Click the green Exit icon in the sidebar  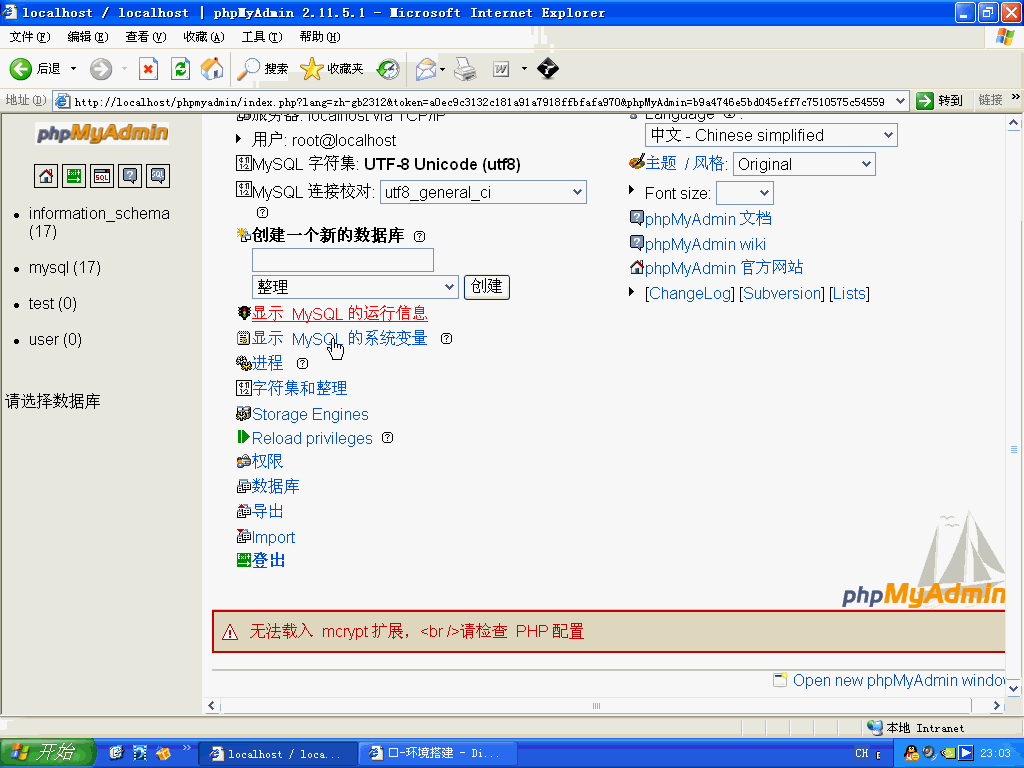pyautogui.click(x=74, y=176)
